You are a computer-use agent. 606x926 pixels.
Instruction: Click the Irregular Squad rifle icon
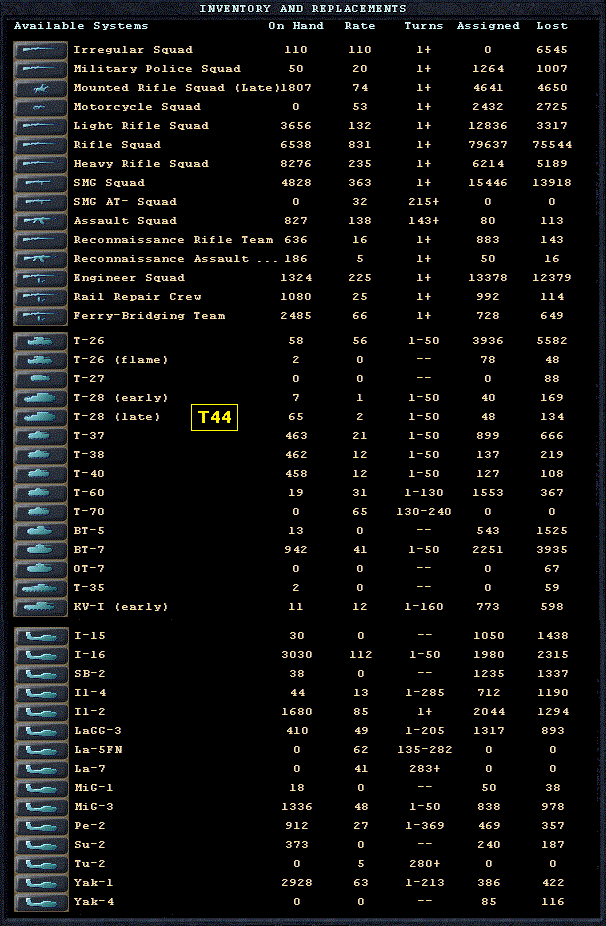(40, 50)
